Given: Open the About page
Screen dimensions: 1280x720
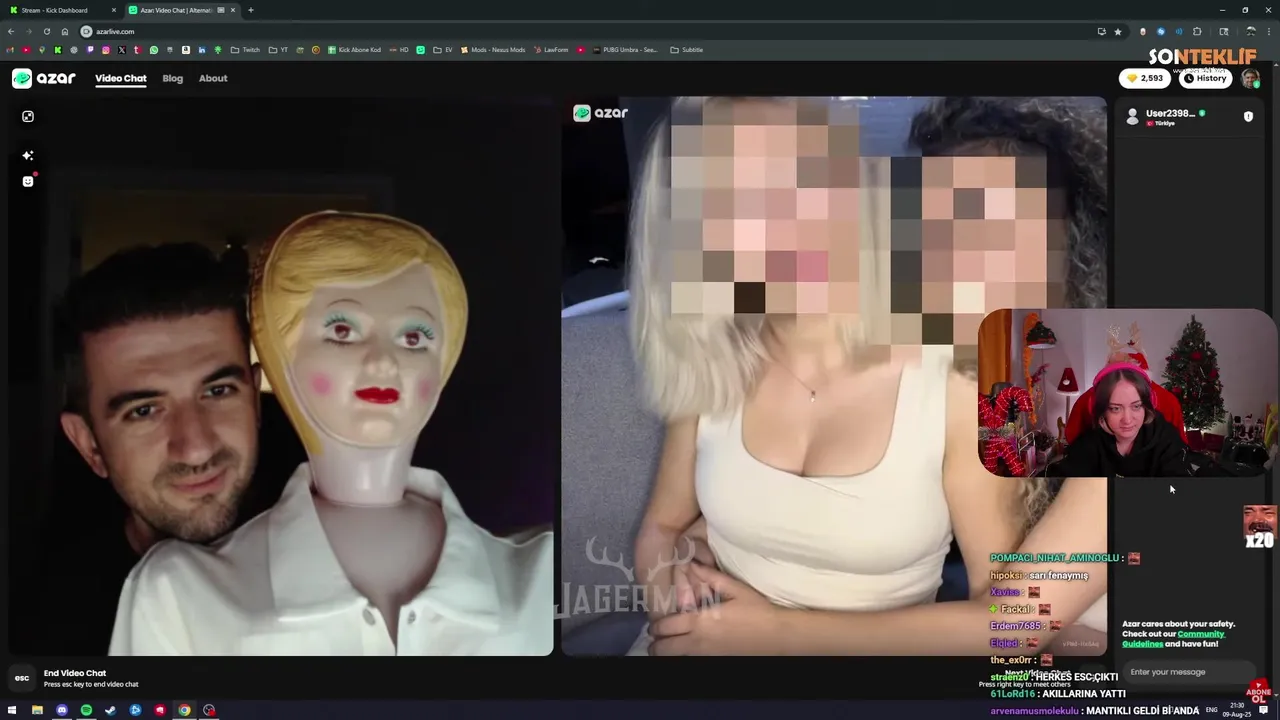Looking at the screenshot, I should pos(213,78).
